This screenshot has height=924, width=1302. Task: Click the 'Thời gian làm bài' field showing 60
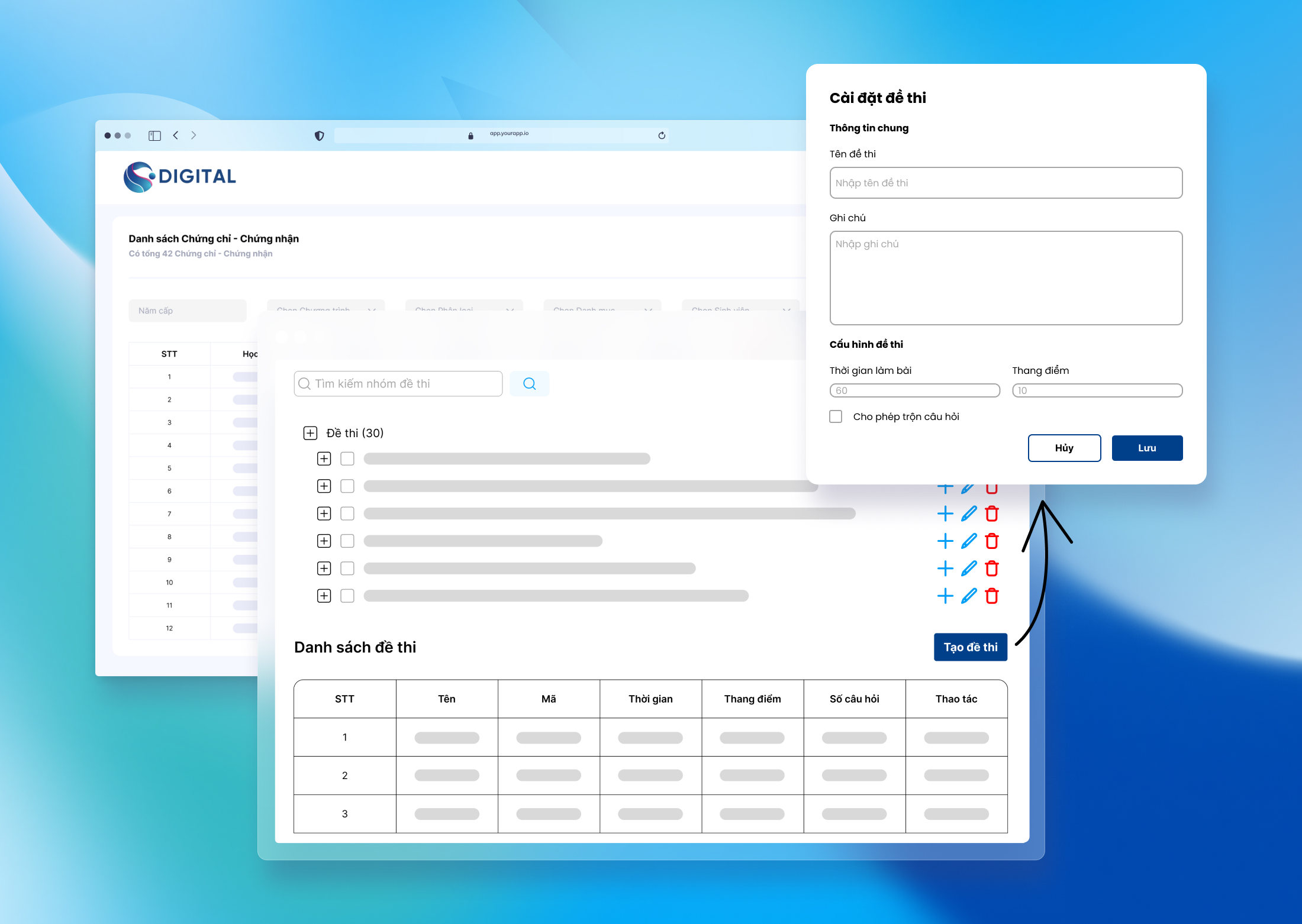(914, 390)
